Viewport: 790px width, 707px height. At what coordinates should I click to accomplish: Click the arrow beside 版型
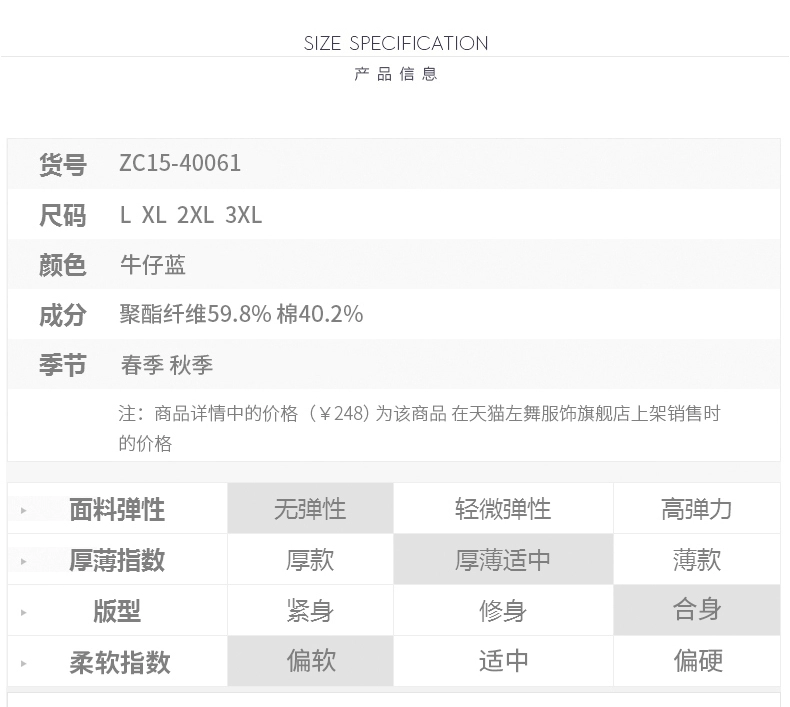[23, 612]
